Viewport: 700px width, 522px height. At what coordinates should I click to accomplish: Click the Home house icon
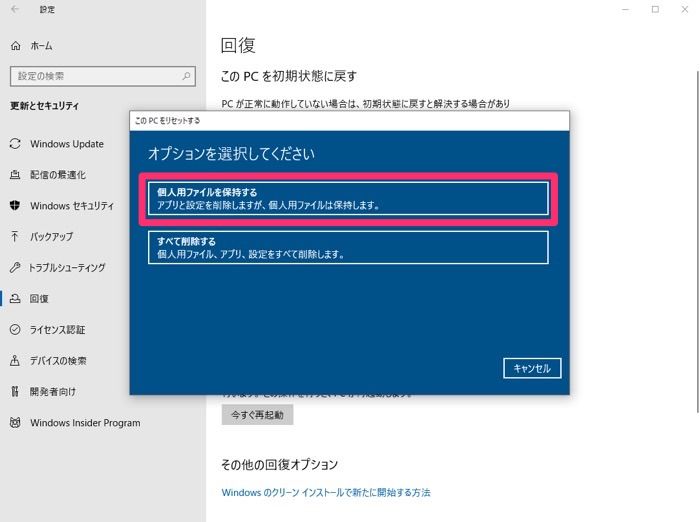click(16, 46)
